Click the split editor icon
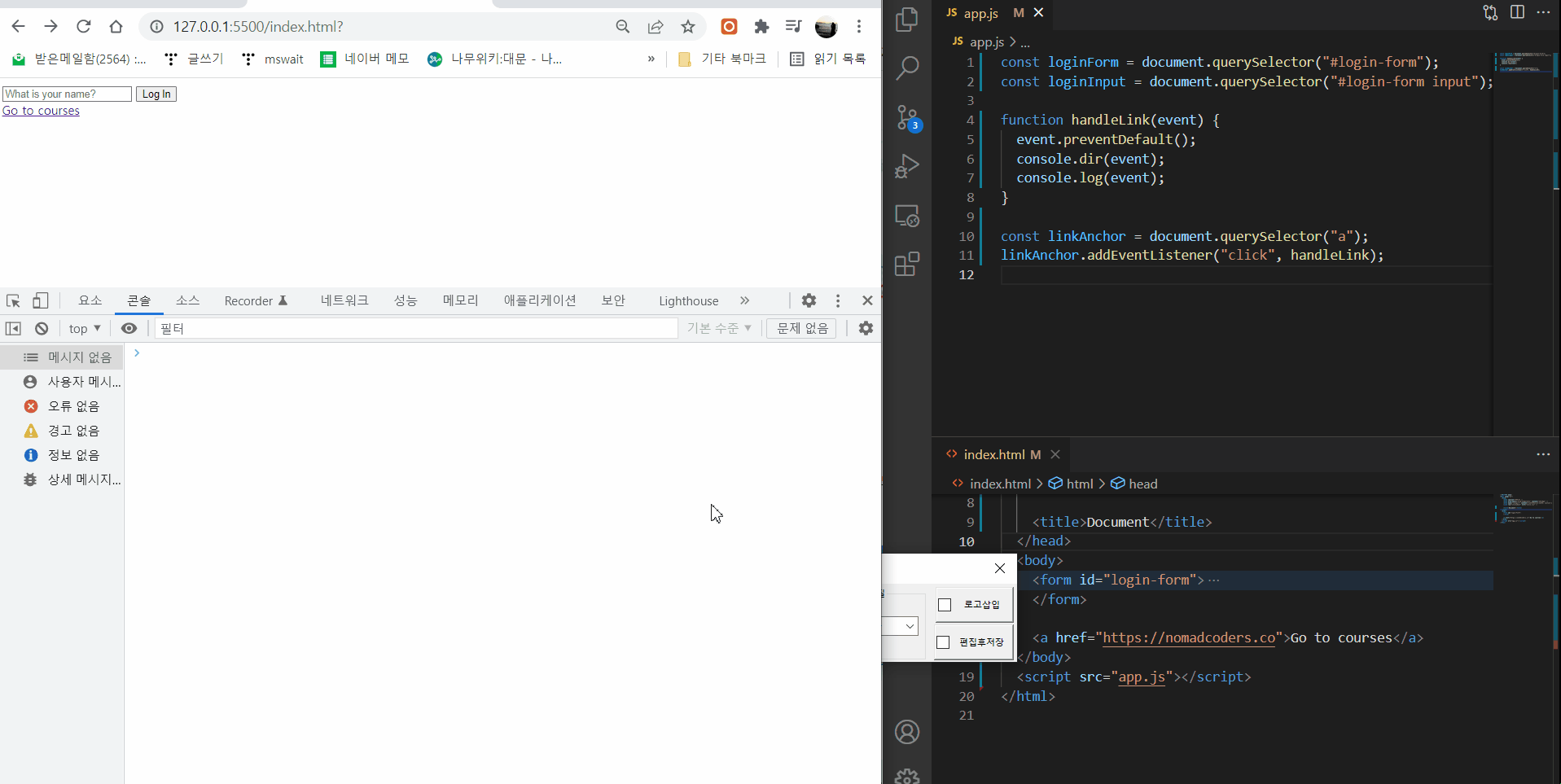The width and height of the screenshot is (1561, 784). tap(1517, 12)
